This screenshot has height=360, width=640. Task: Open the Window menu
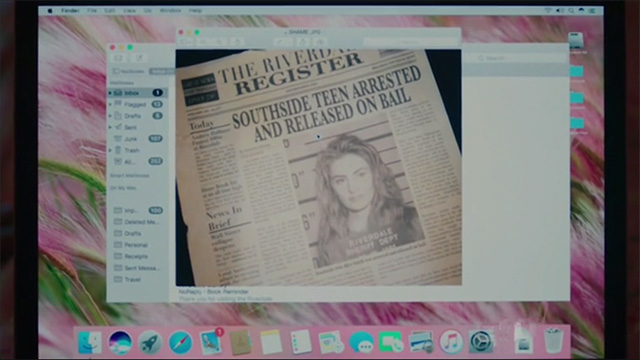pos(170,11)
